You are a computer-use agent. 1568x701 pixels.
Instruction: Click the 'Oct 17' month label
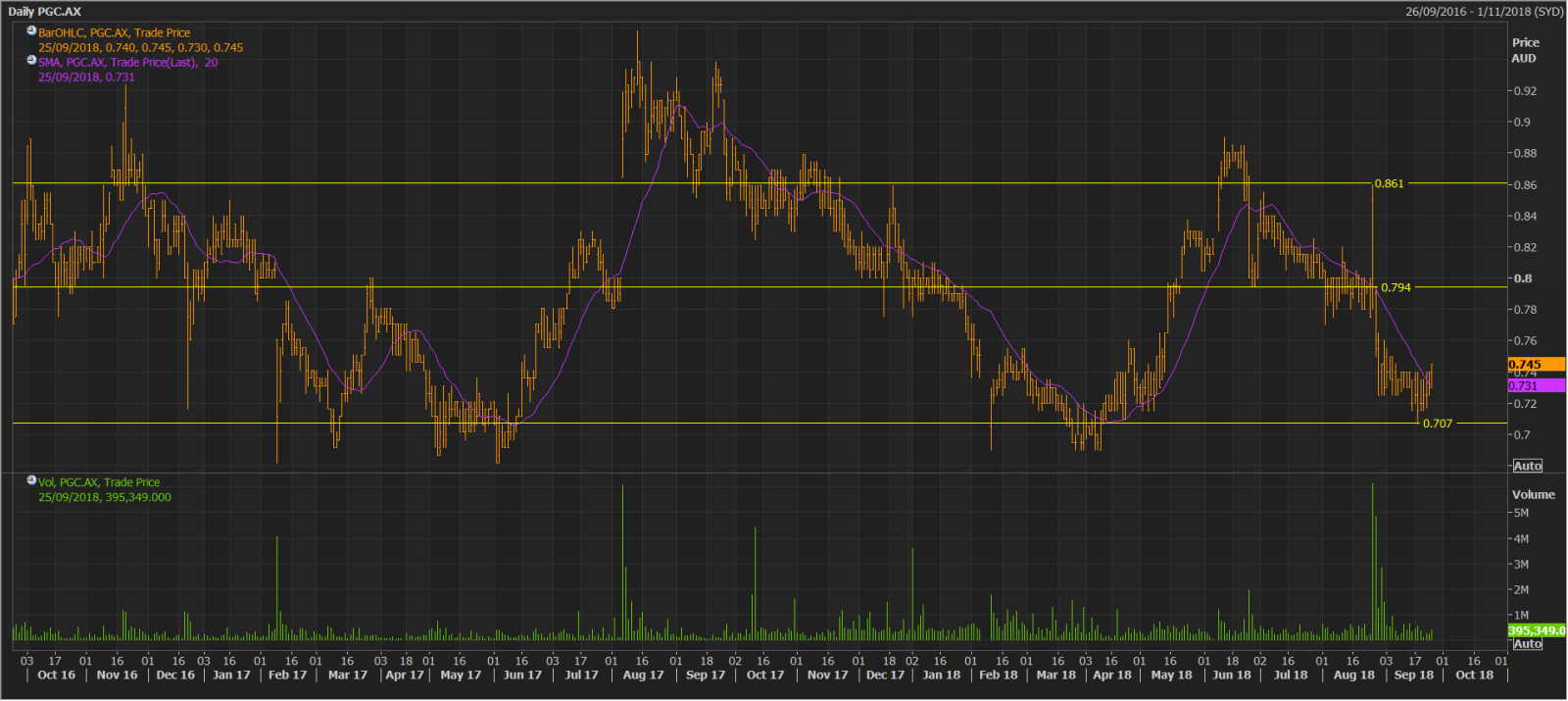coord(765,675)
